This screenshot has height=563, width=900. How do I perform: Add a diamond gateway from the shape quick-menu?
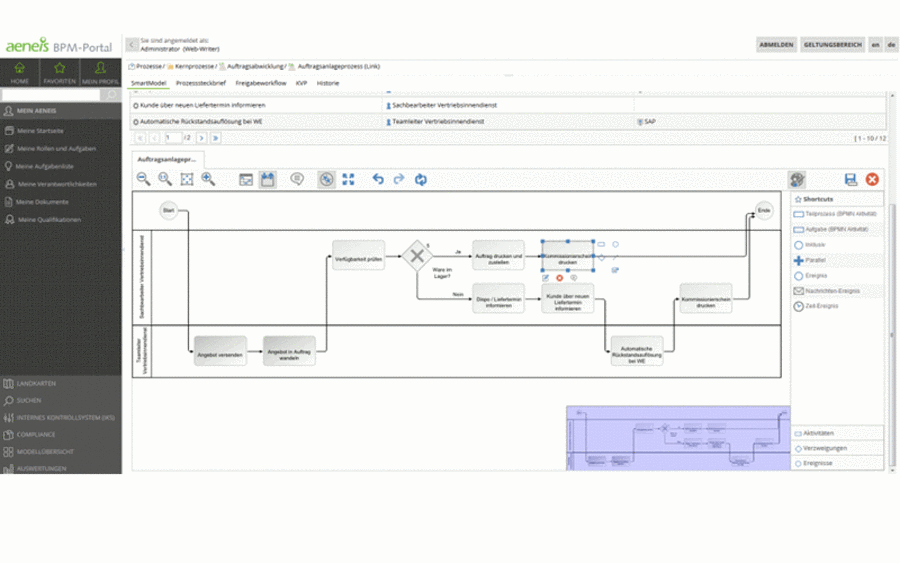click(602, 258)
